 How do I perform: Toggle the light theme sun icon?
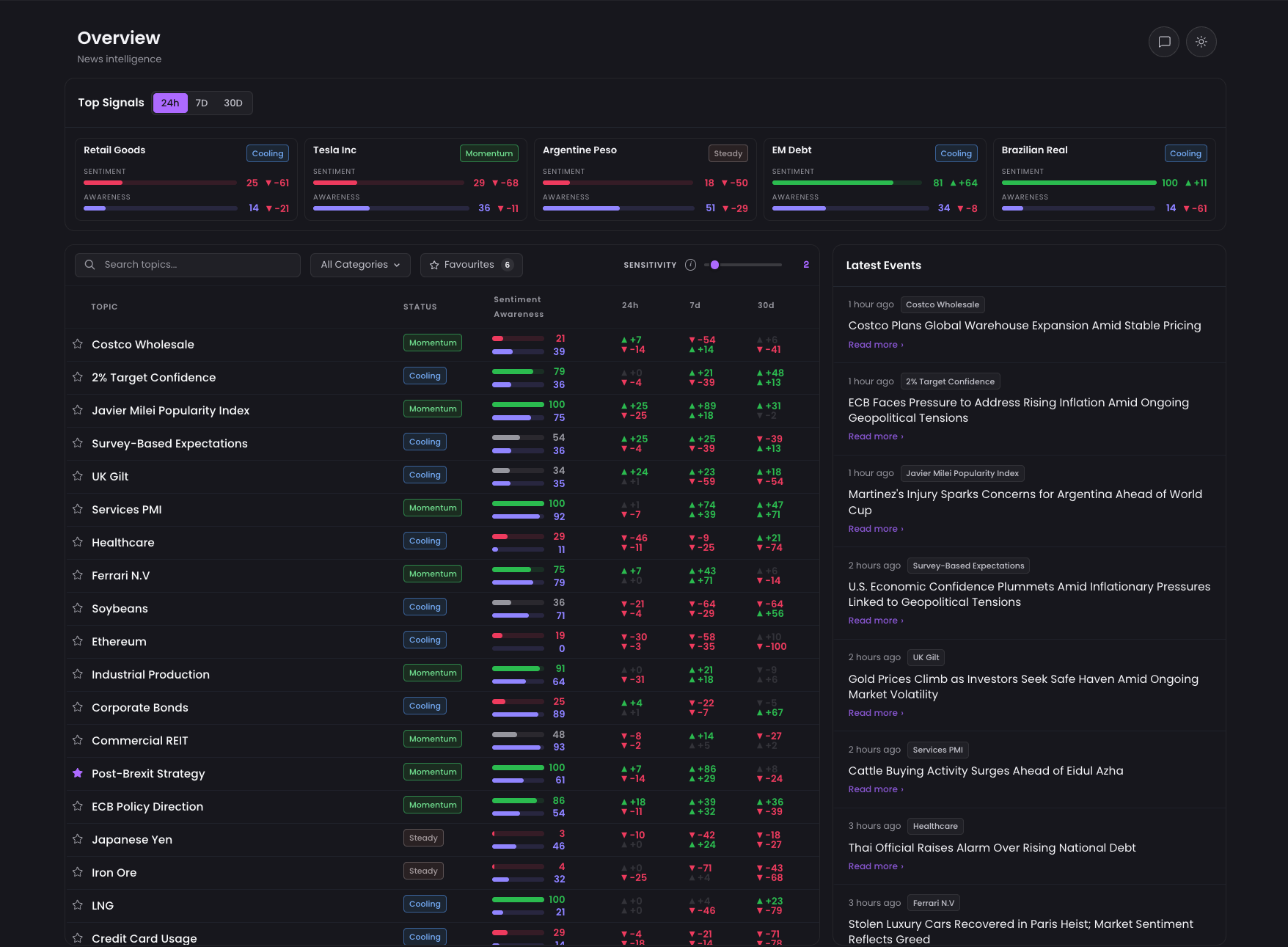[x=1201, y=42]
